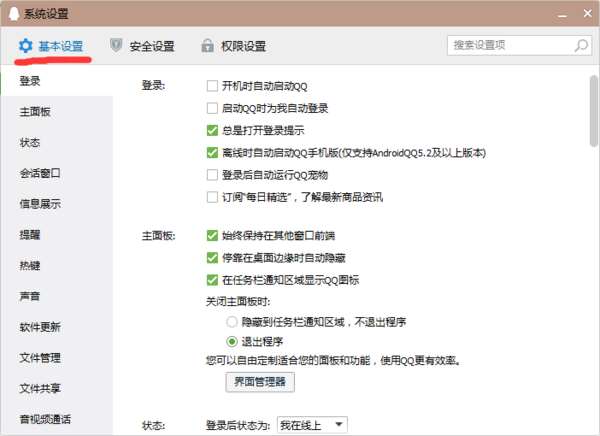The image size is (600, 436).
Task: Open 会话窗口 settings in sidebar
Action: coord(40,173)
